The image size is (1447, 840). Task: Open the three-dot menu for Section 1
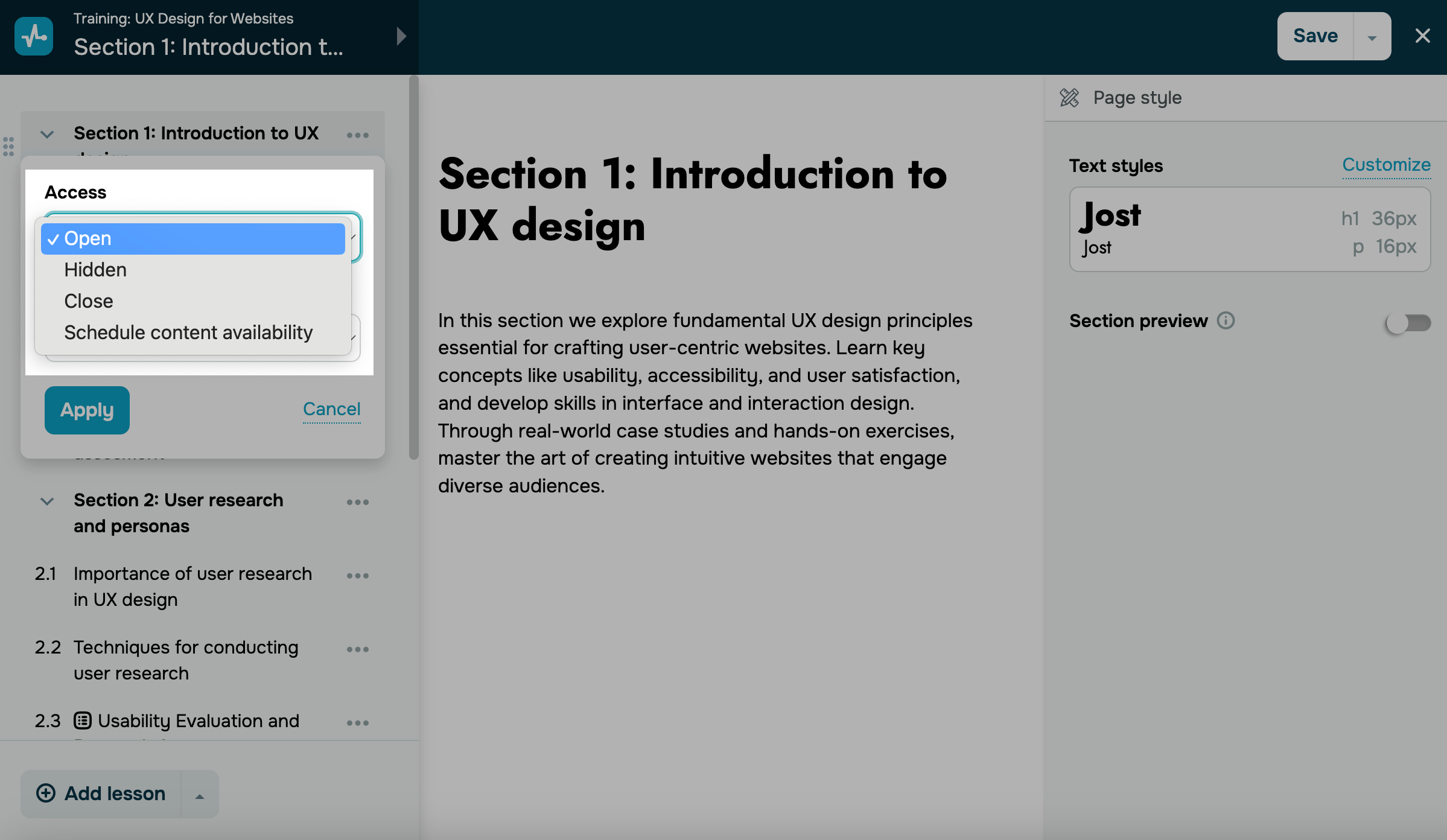click(x=357, y=135)
